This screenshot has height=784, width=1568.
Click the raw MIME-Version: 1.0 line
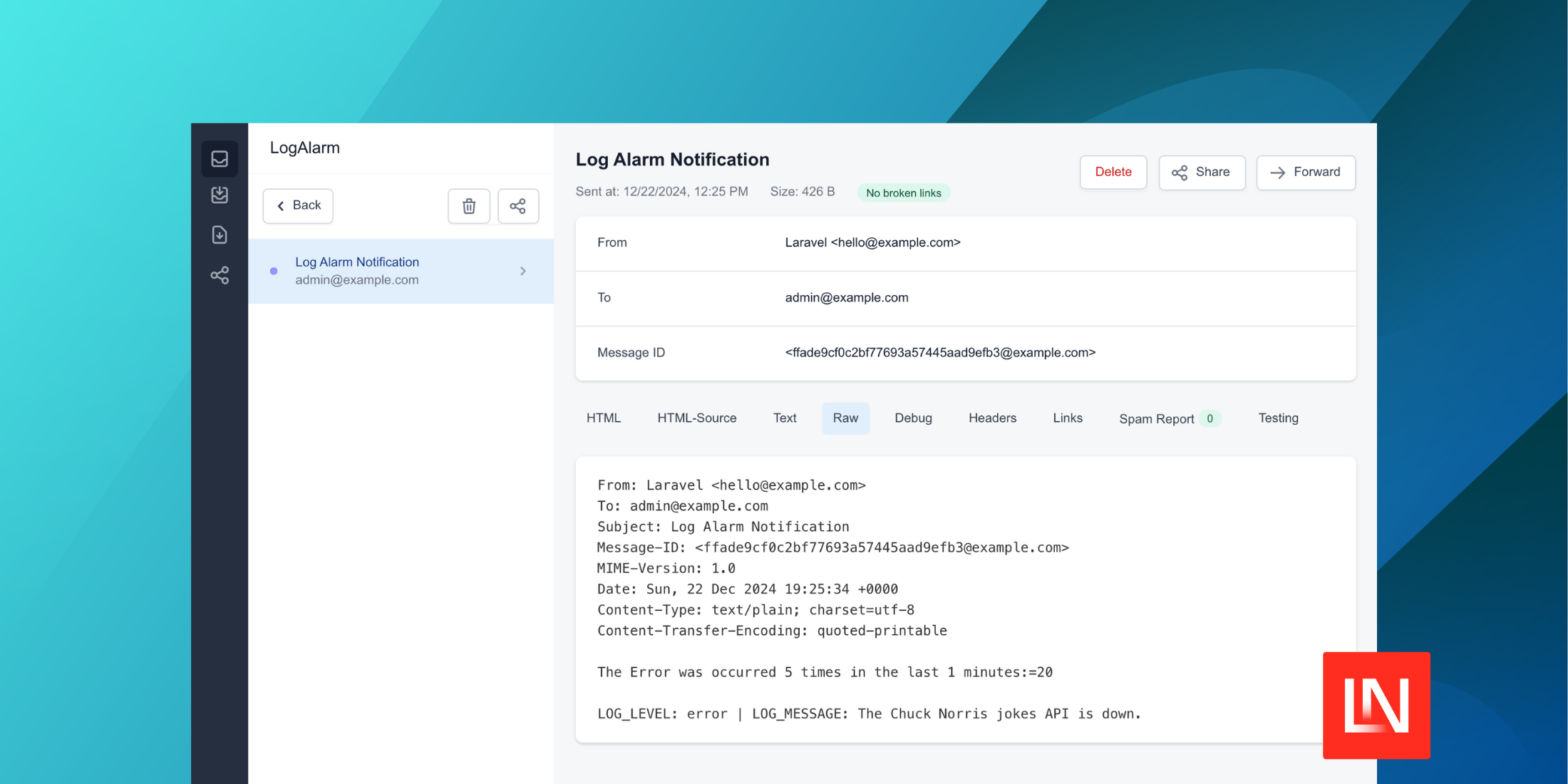pos(666,569)
